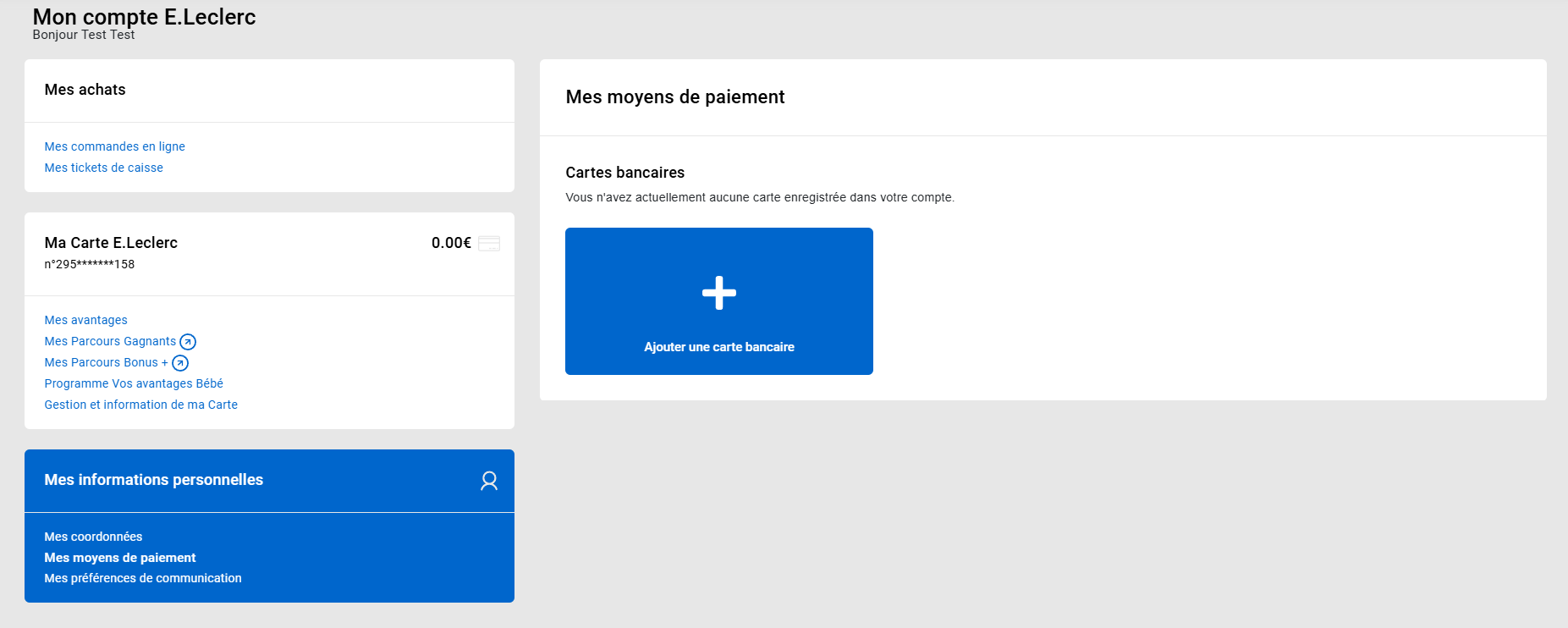Click the external link icon beside Mes Parcours Bonus +

[180, 363]
